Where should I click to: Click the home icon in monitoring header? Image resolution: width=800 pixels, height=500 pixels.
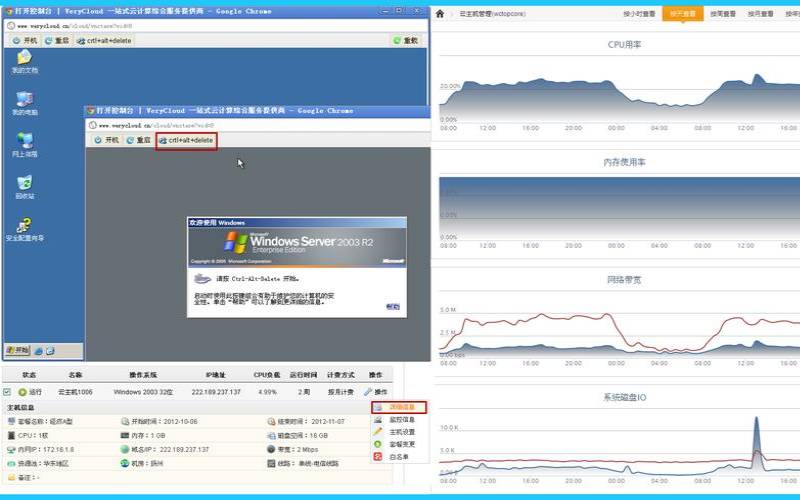pos(440,14)
